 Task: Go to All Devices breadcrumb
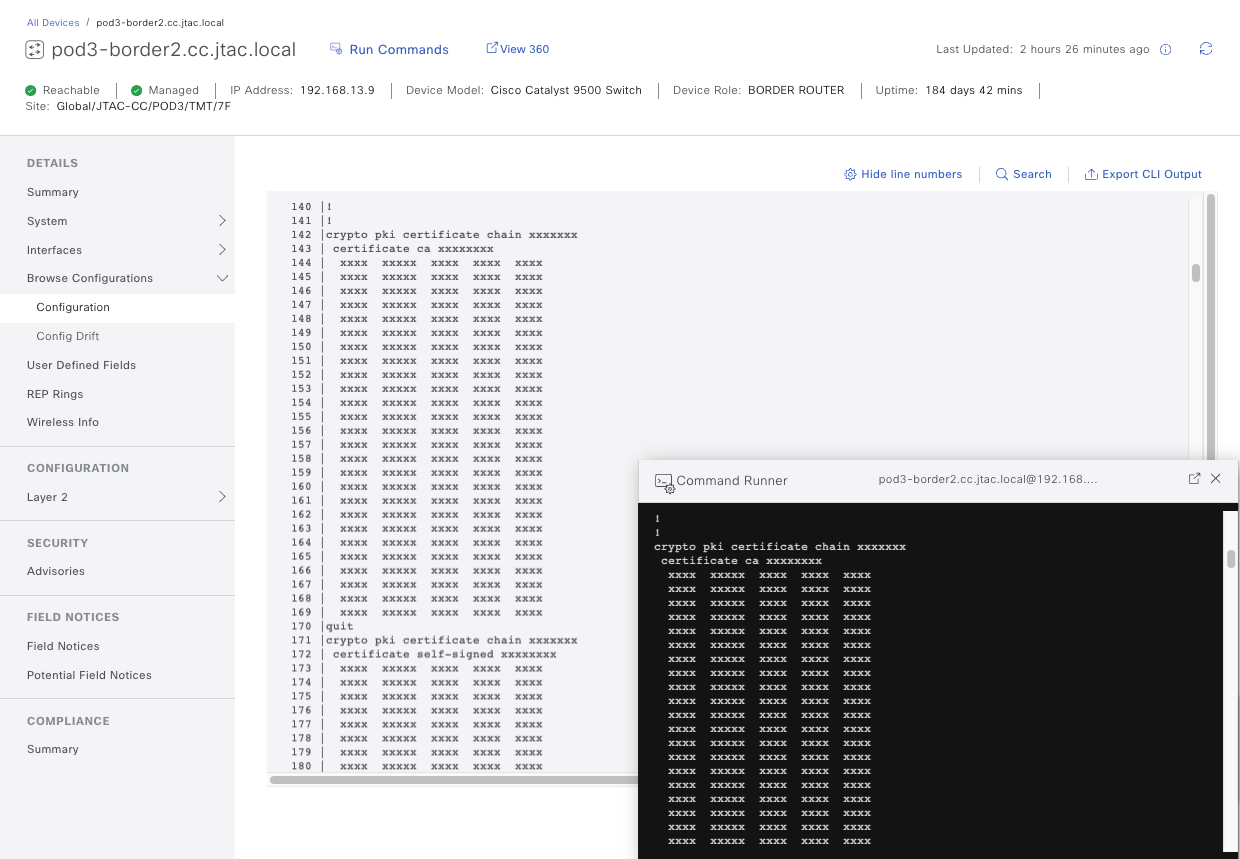coord(54,22)
